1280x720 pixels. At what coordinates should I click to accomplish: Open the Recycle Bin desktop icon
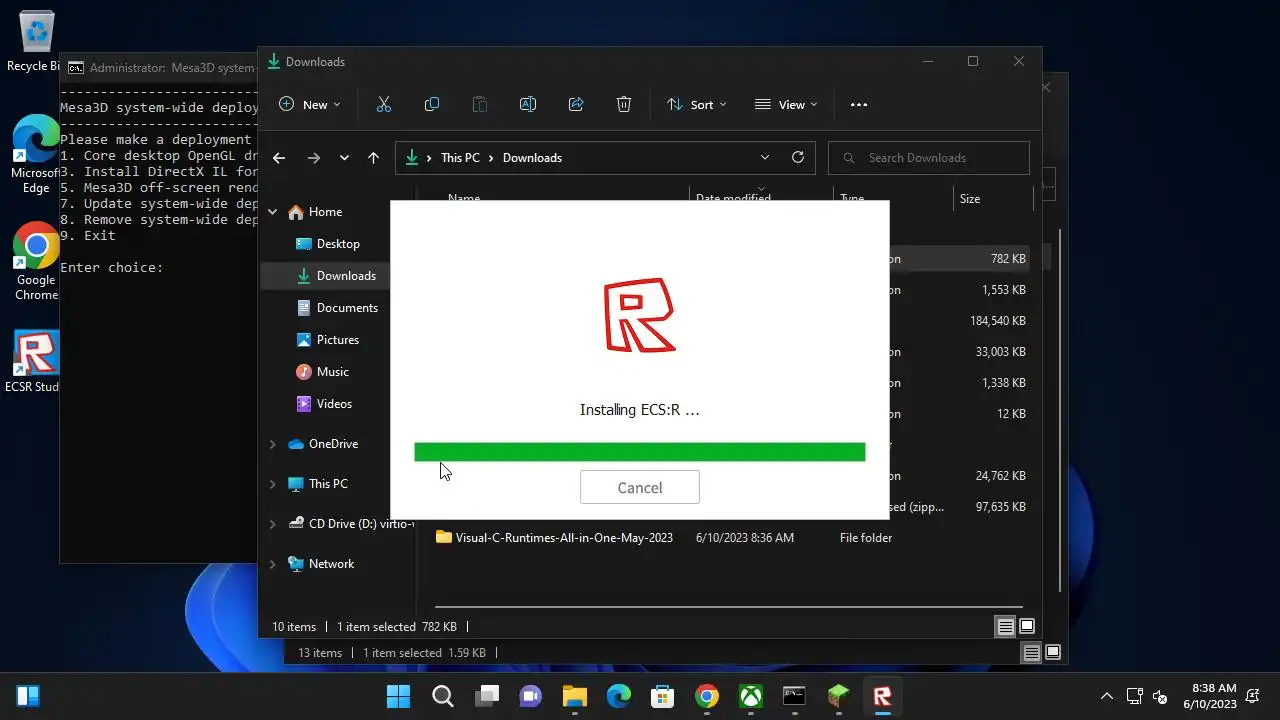click(36, 40)
